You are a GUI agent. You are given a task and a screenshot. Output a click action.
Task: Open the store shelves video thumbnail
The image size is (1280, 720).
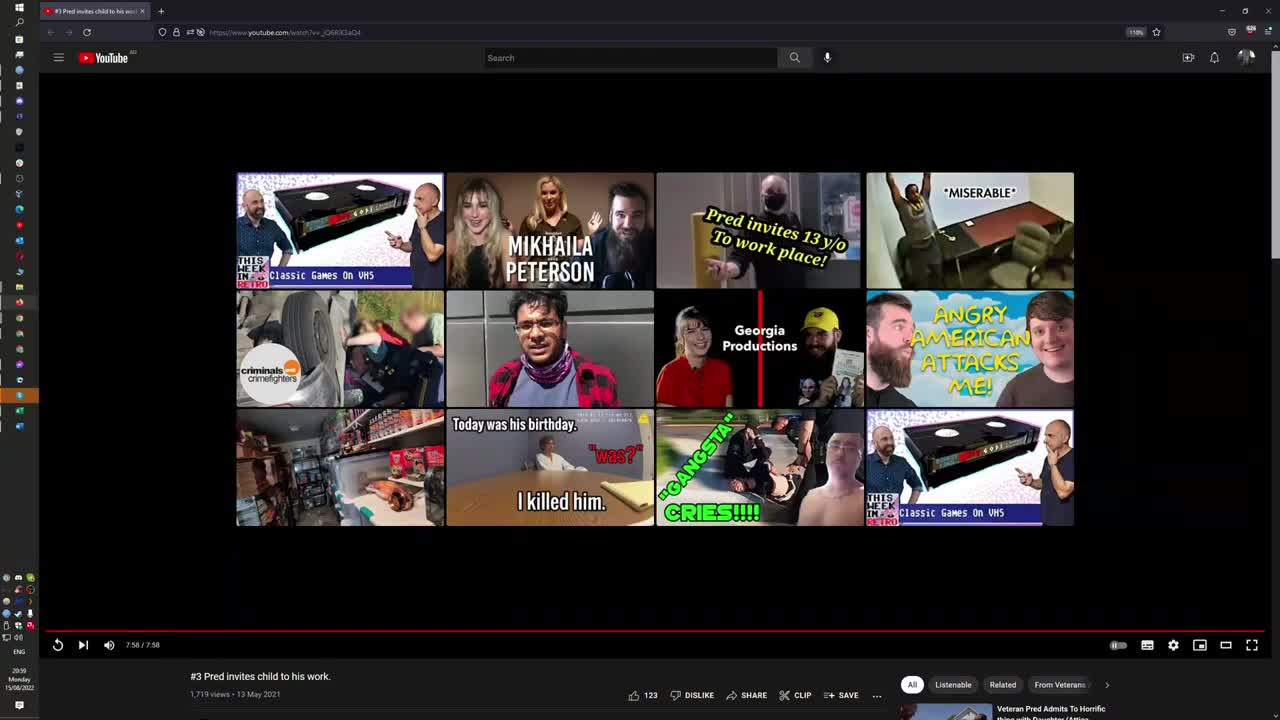pos(340,467)
